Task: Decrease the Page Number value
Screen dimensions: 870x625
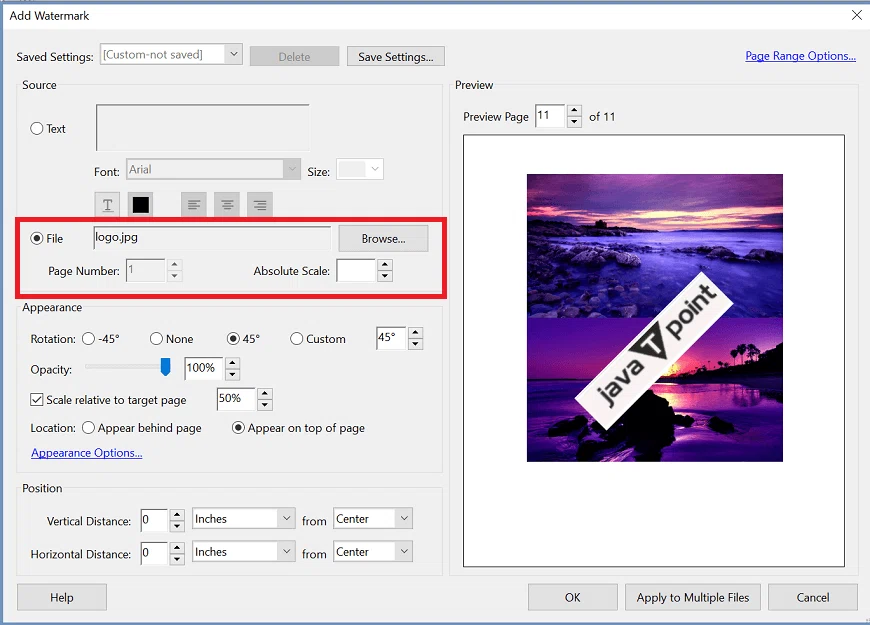Action: (174, 276)
